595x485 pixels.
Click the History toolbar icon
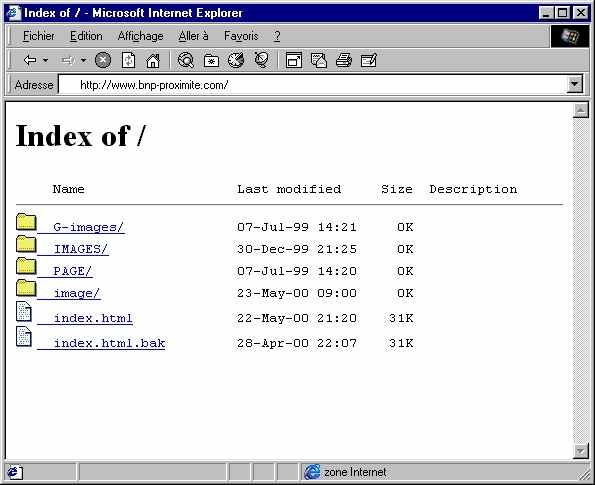tap(236, 60)
